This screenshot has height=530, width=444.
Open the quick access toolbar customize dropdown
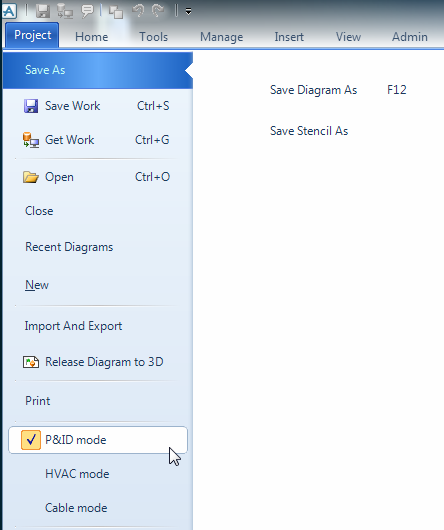[189, 12]
